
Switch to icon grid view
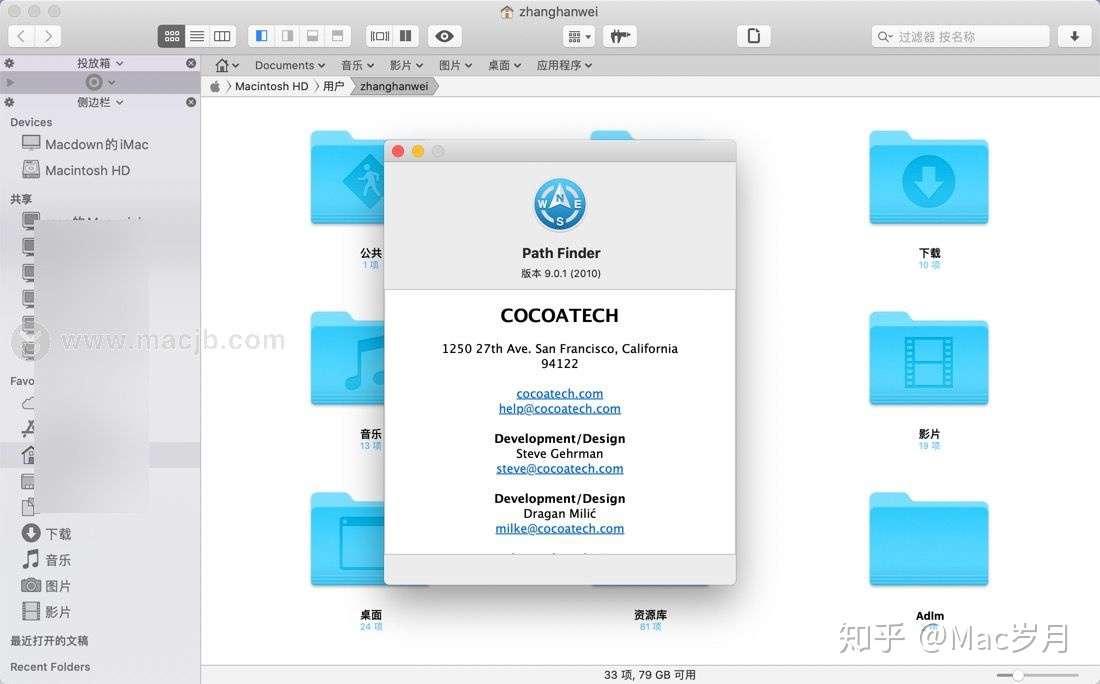(x=172, y=36)
